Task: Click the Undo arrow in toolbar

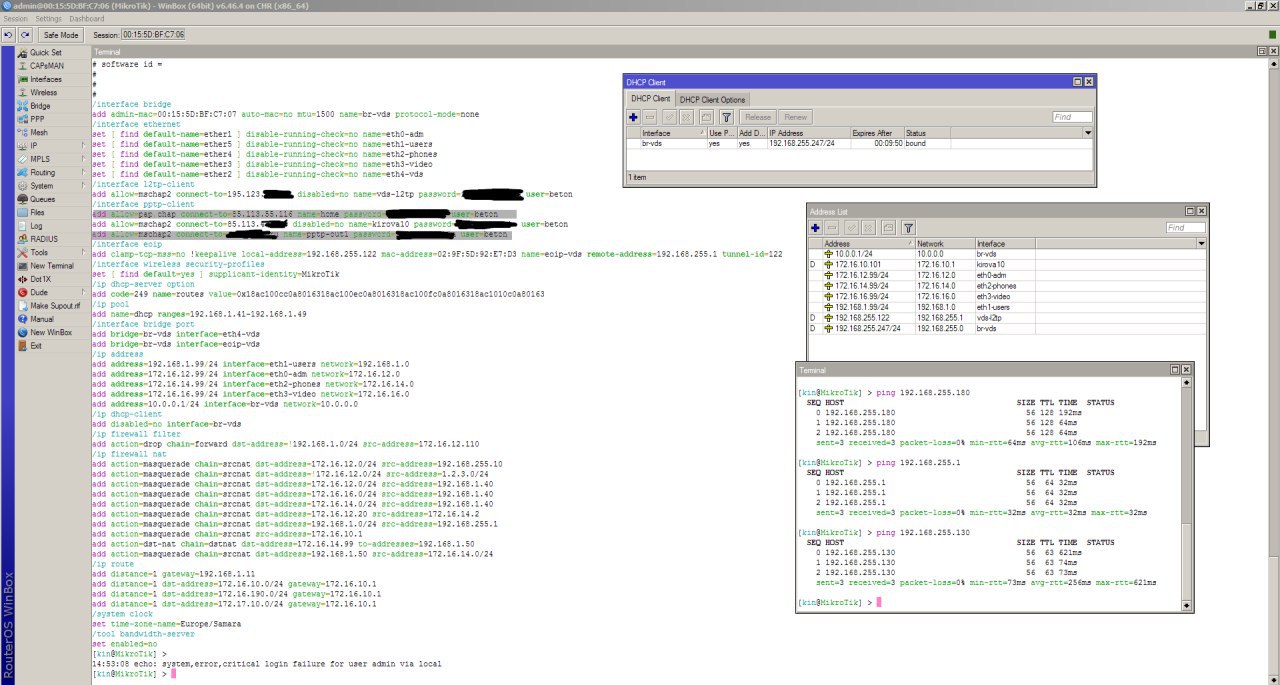Action: click(9, 34)
